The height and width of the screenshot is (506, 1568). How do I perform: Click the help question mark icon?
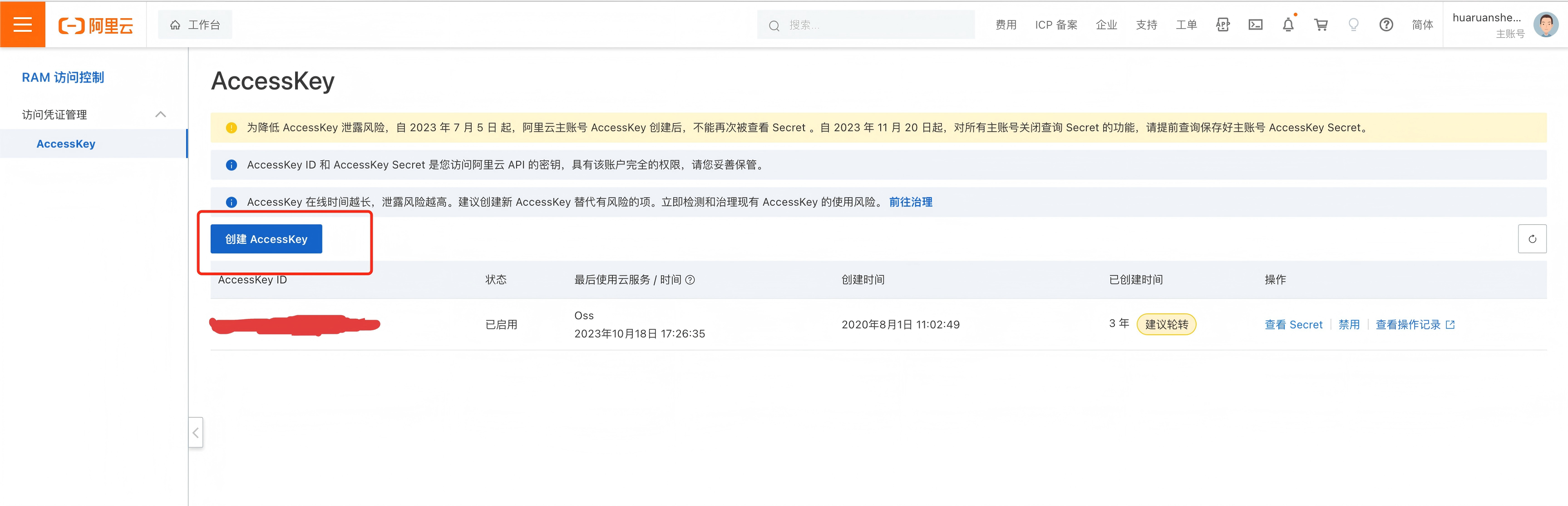click(1386, 25)
